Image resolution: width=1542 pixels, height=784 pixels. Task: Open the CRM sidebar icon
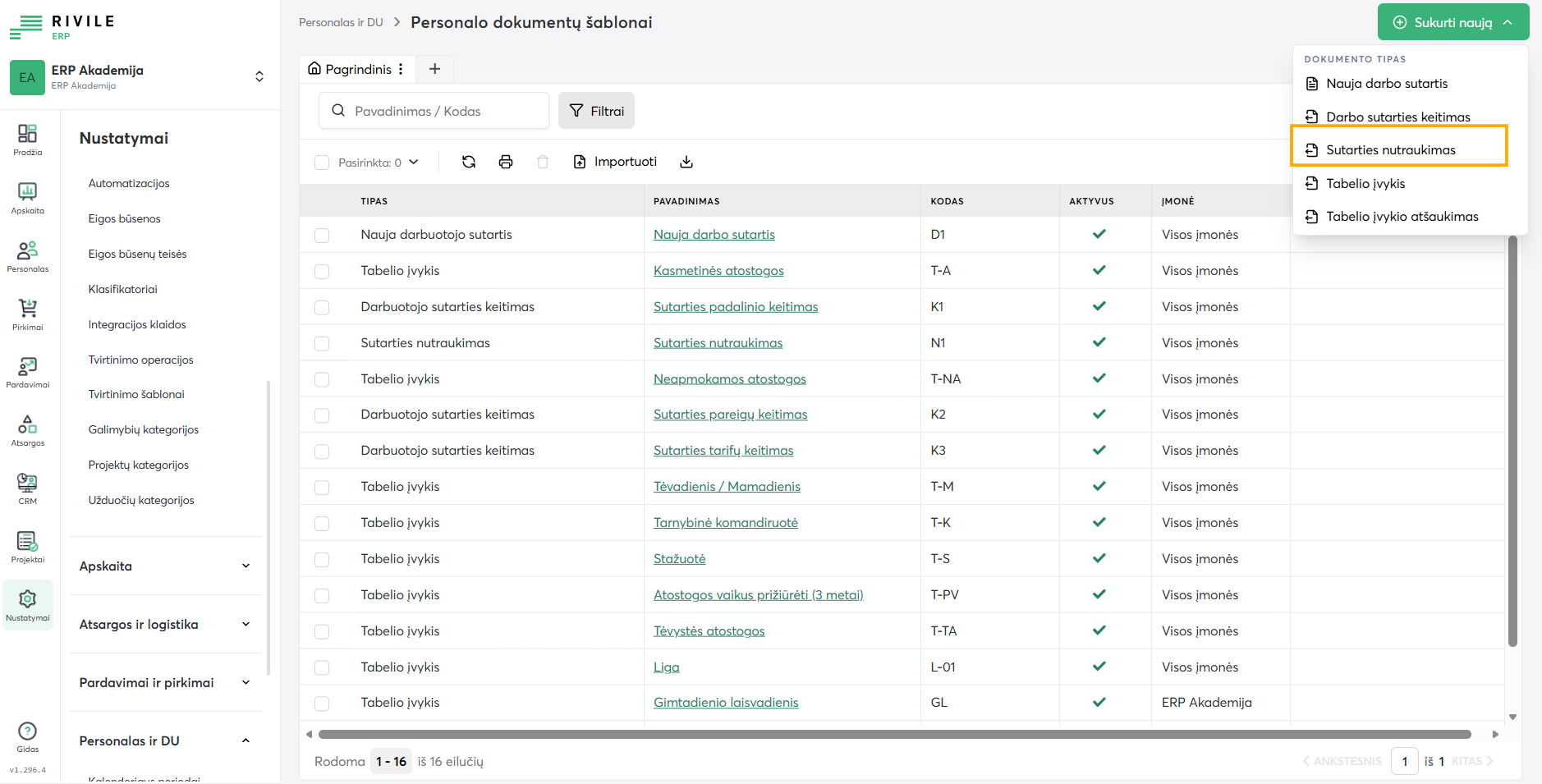pyautogui.click(x=28, y=488)
